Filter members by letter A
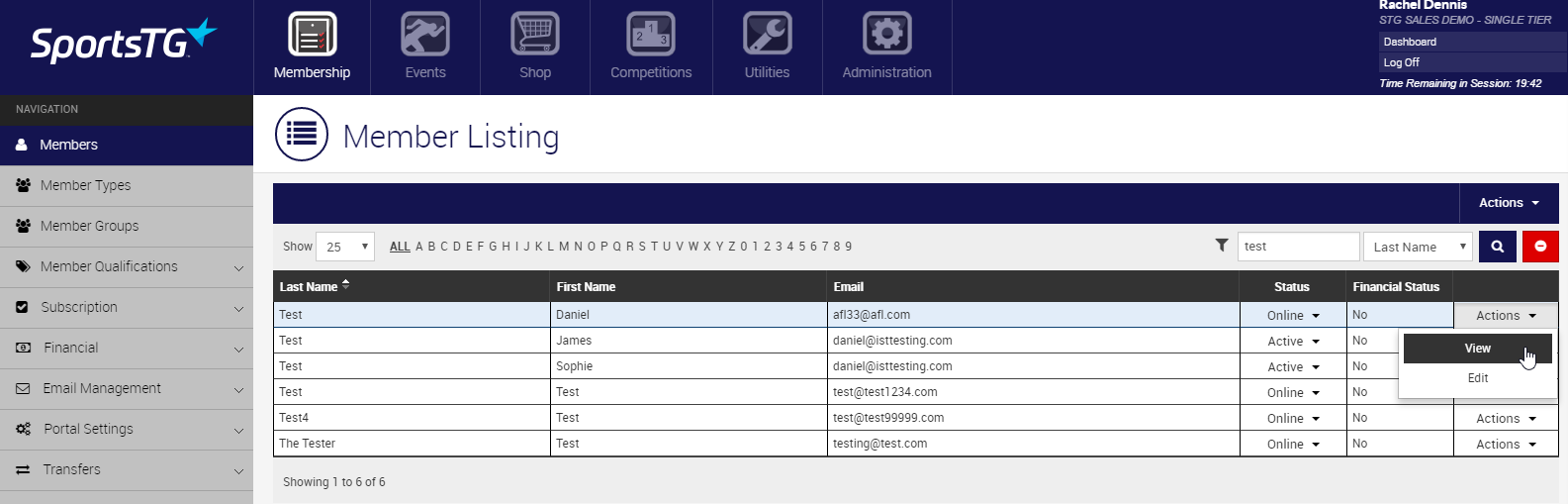The height and width of the screenshot is (504, 1568). [419, 247]
